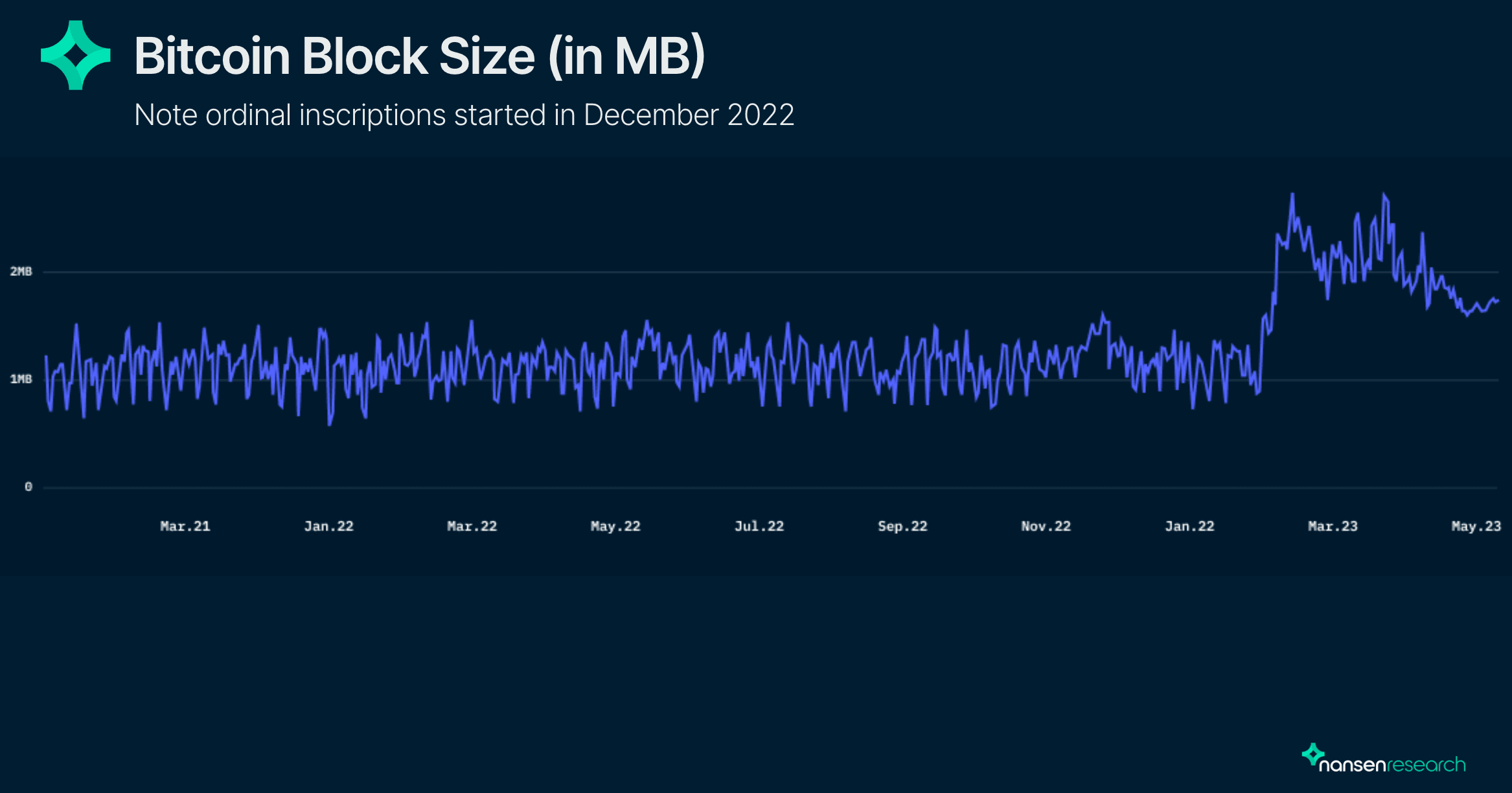Click the Mar.23 x-axis label
Screen dimensions: 1512x793
pyautogui.click(x=1333, y=526)
